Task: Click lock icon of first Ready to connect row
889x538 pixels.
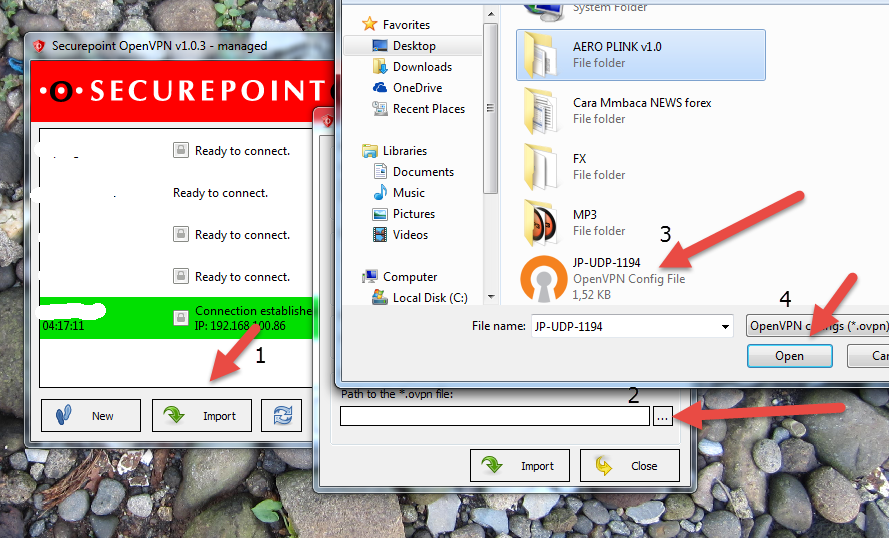Action: [x=181, y=150]
